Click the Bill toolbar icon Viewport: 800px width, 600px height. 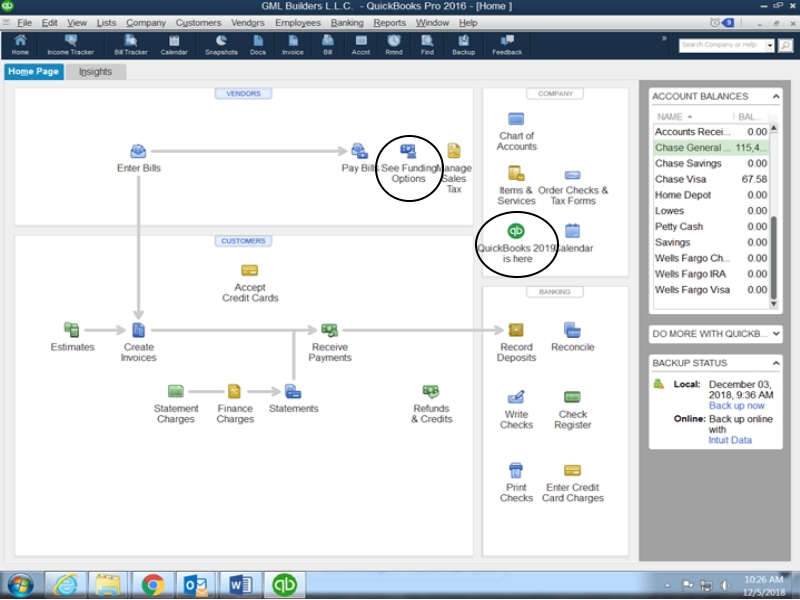point(328,45)
